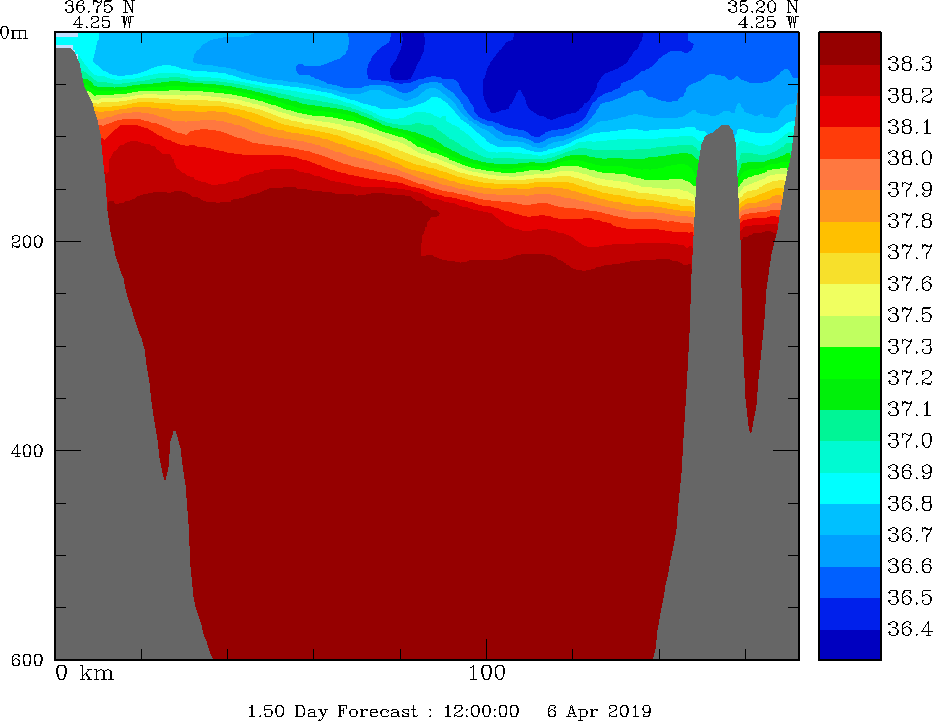Click the 100 distance axis label
Screen dimensions: 933x721
coord(486,673)
